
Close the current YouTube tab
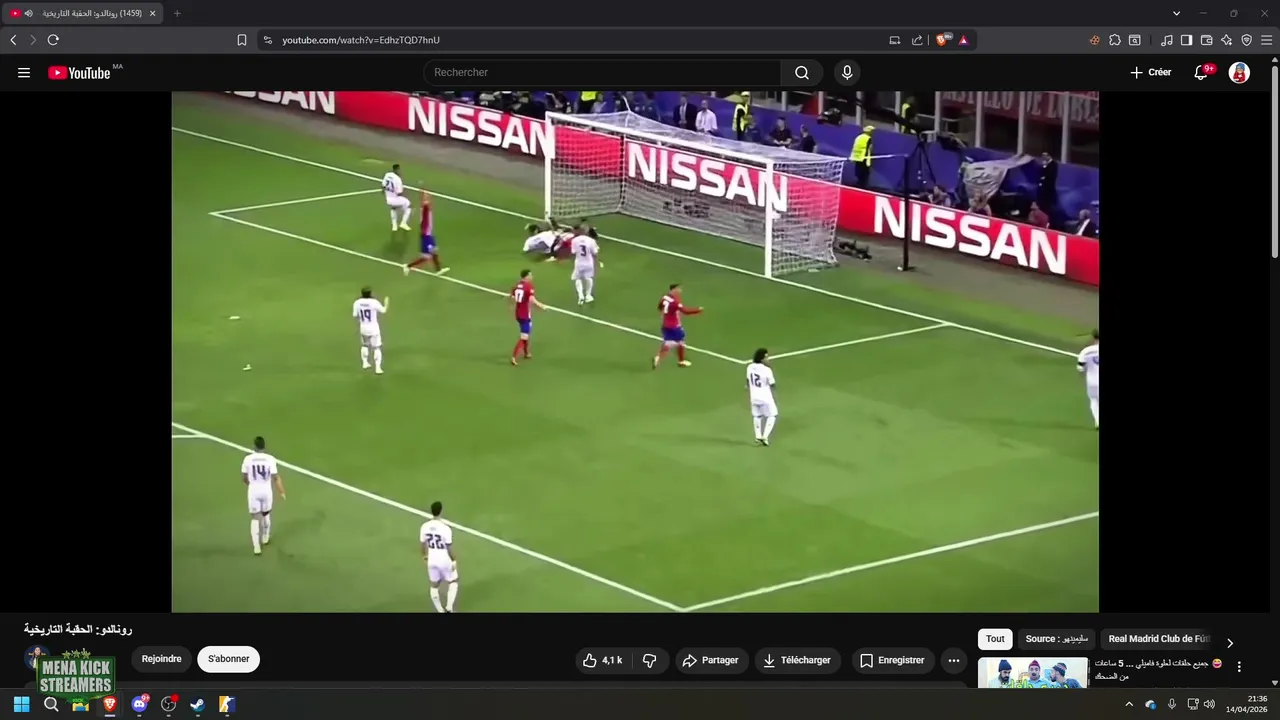(x=152, y=13)
